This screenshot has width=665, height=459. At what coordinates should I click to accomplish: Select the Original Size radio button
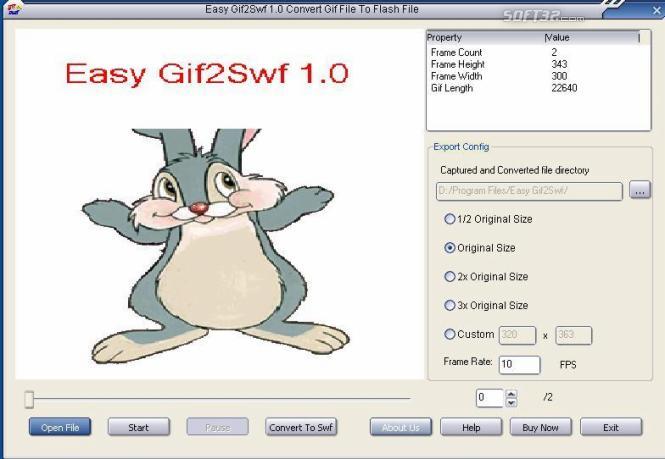(x=450, y=248)
